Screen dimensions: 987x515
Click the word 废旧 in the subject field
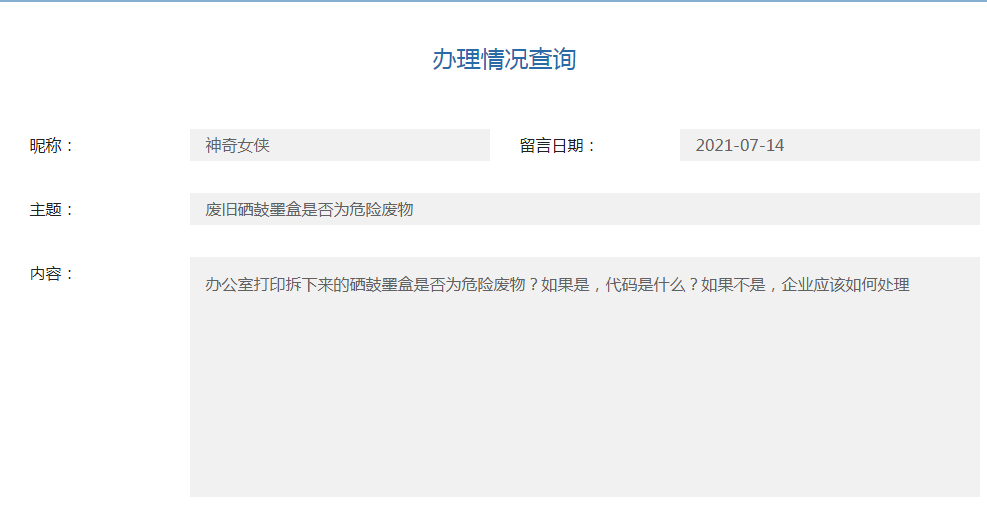click(x=221, y=210)
